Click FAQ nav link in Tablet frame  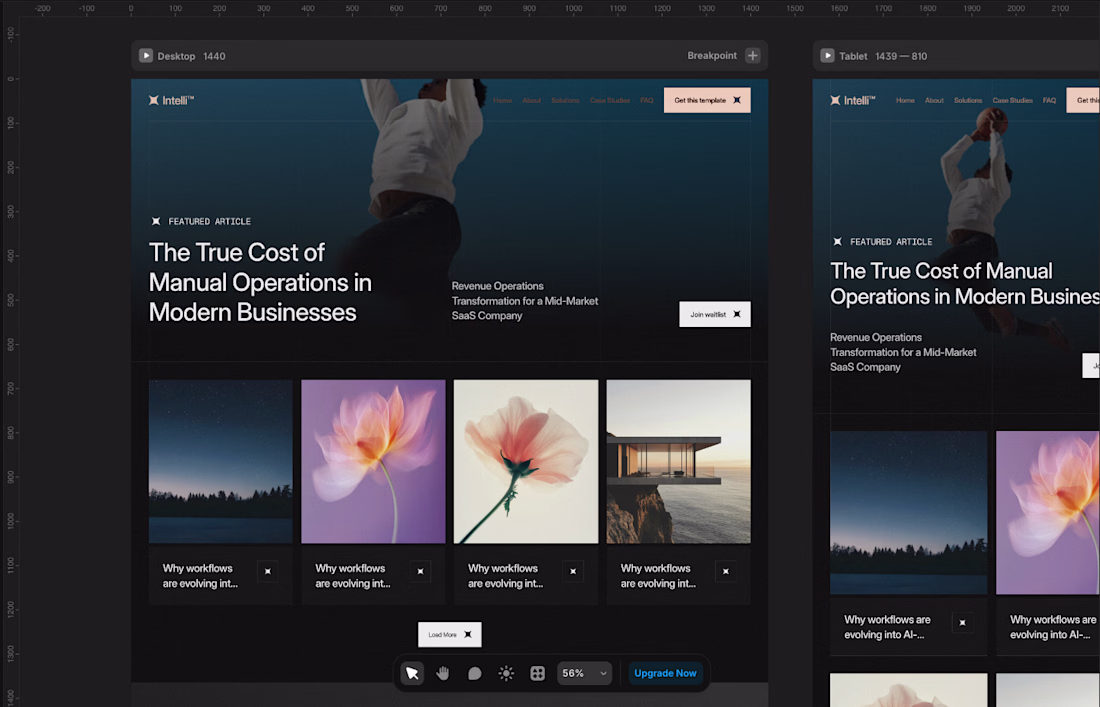pyautogui.click(x=1049, y=100)
